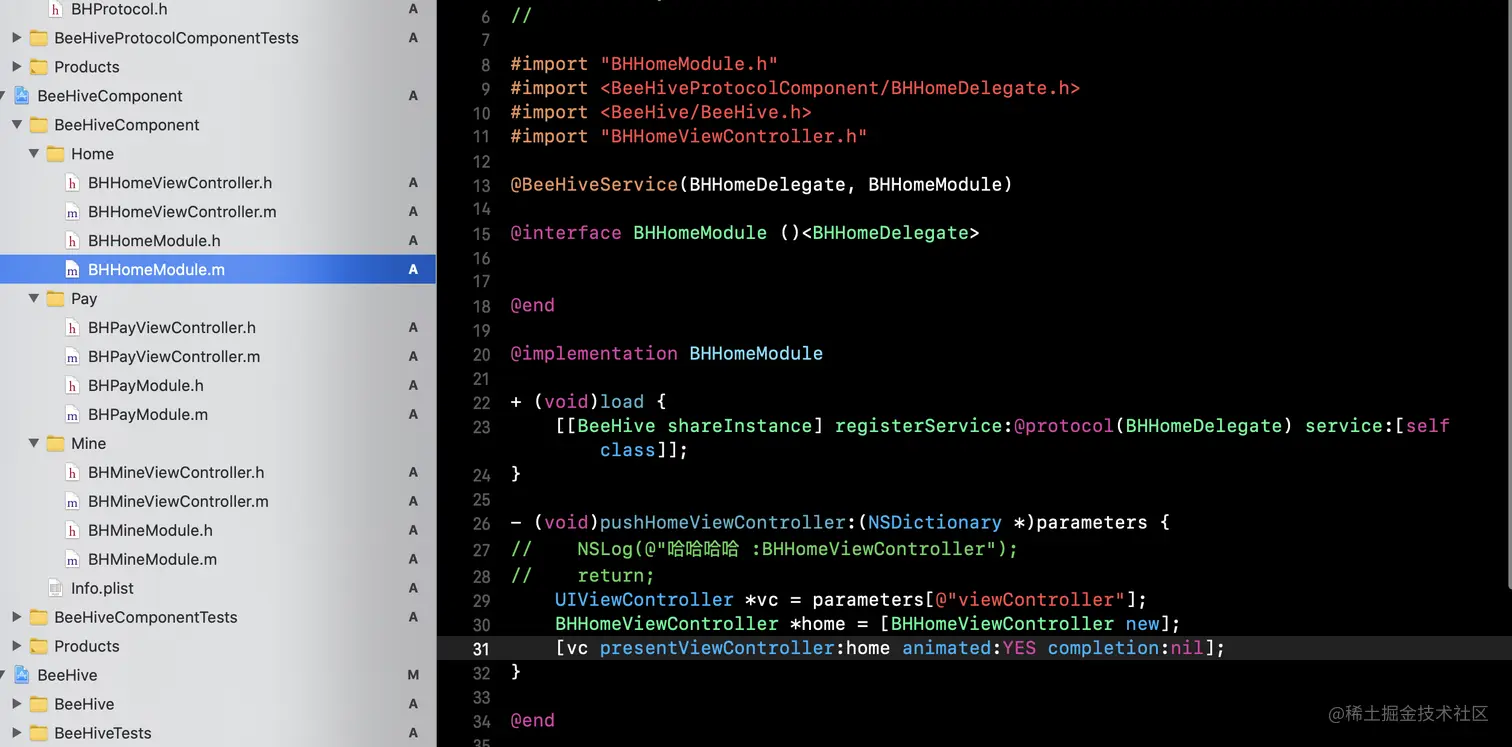1512x747 pixels.
Task: Click the M status badge beside BeeHive project
Action: point(413,675)
